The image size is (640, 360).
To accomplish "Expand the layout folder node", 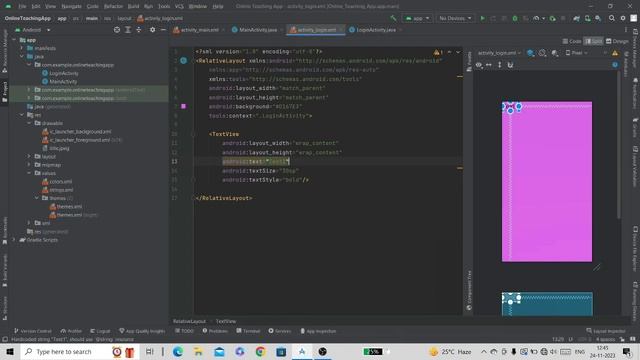I will point(29,156).
